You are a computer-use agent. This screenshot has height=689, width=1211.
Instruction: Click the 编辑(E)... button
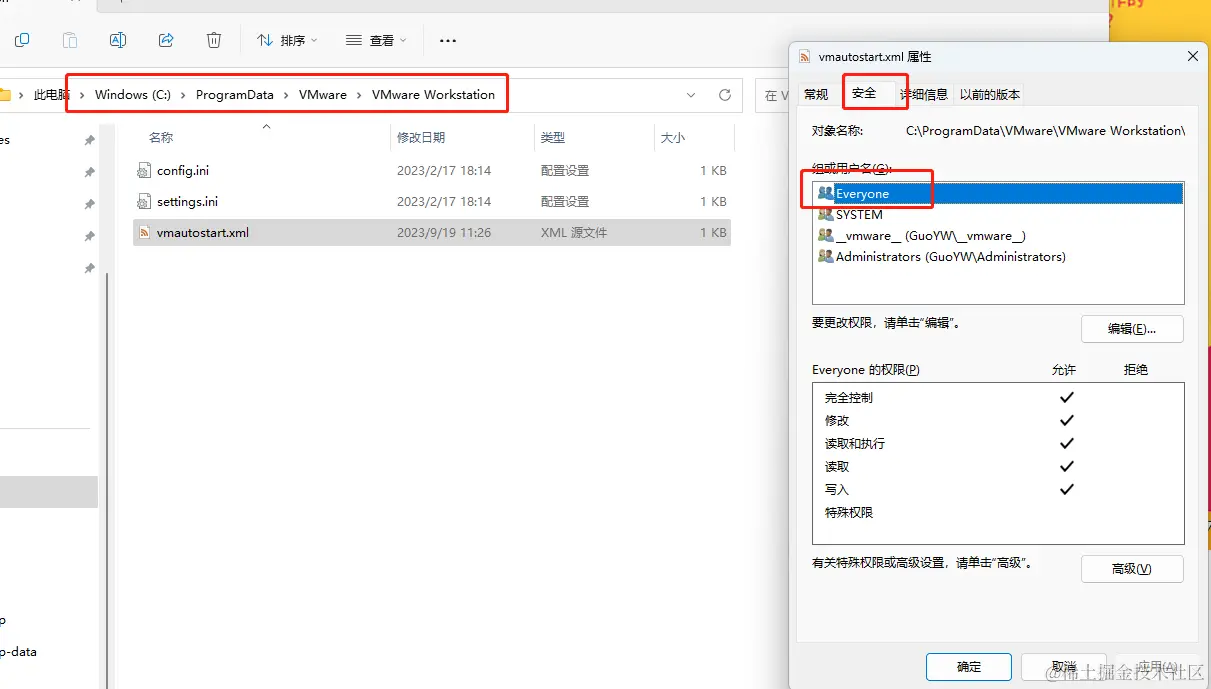[x=1132, y=329]
